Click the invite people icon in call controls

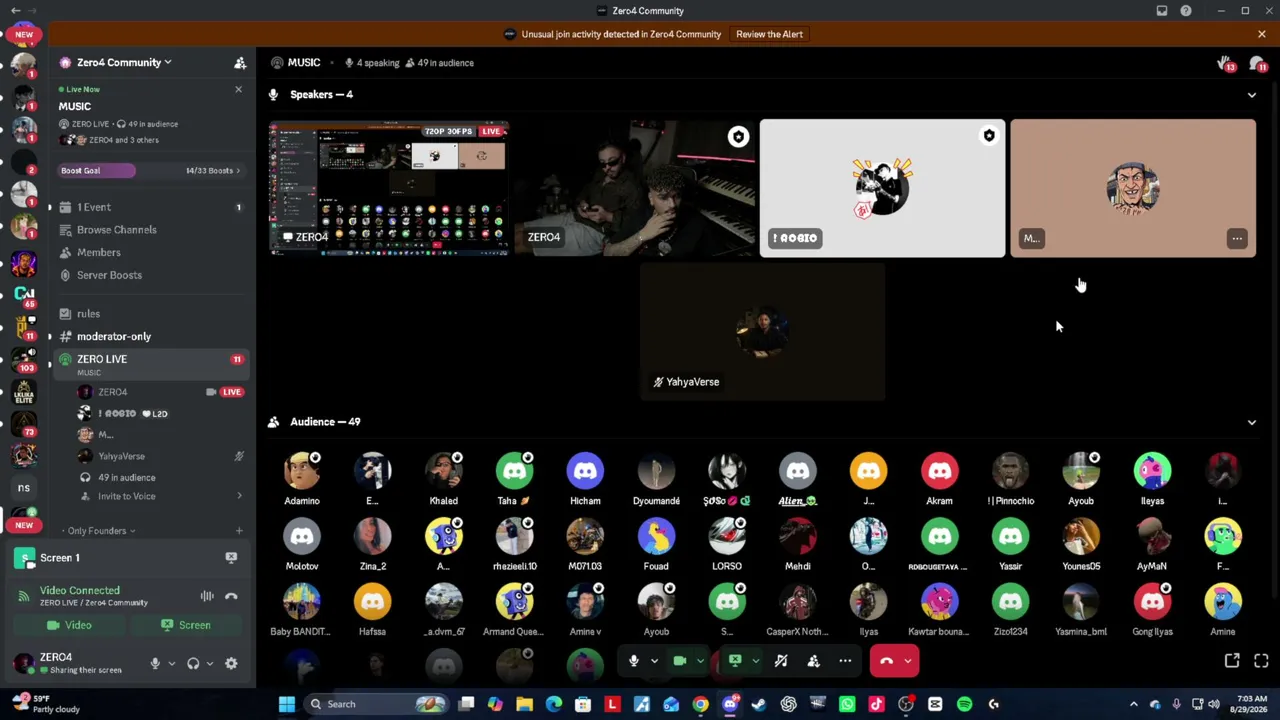point(813,661)
